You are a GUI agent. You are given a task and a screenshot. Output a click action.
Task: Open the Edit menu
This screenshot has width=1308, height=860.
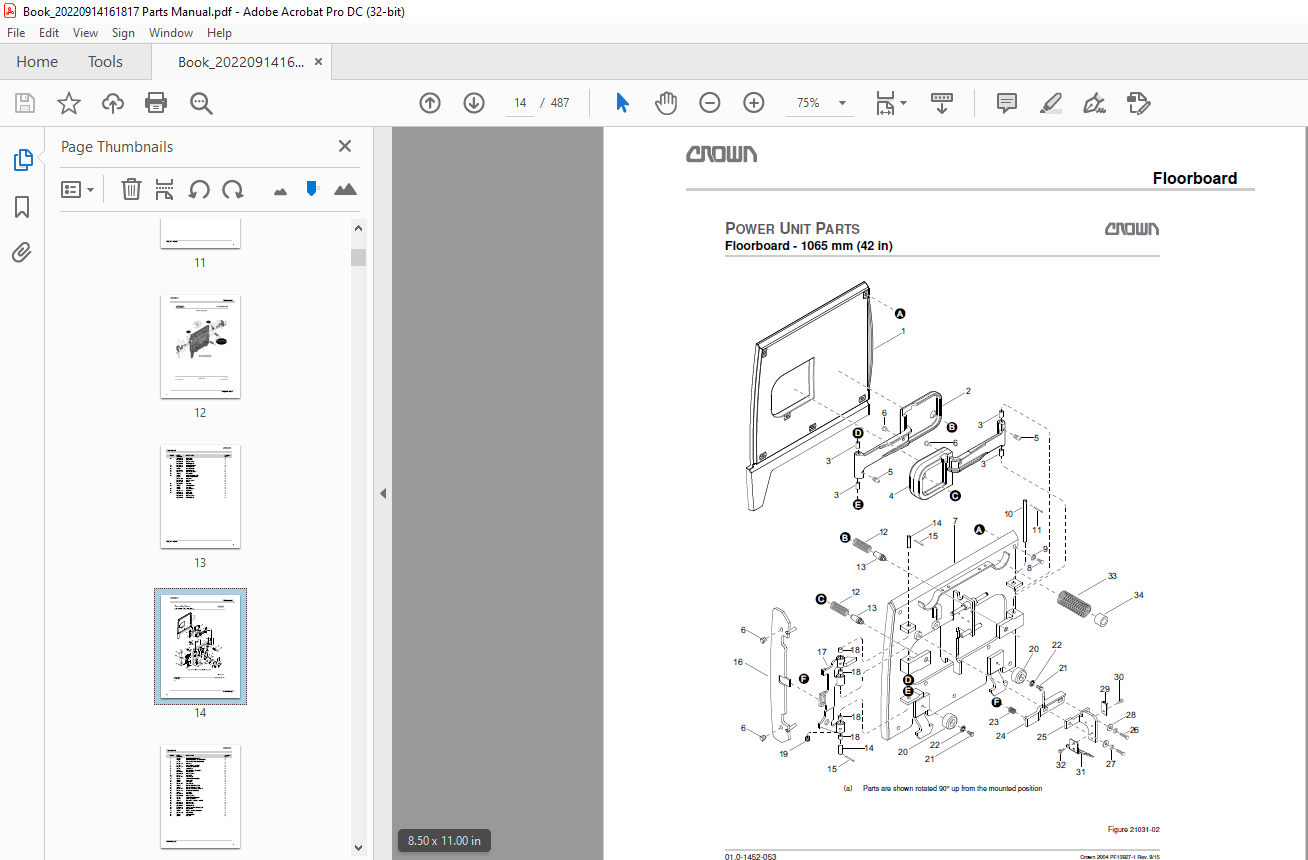(49, 33)
